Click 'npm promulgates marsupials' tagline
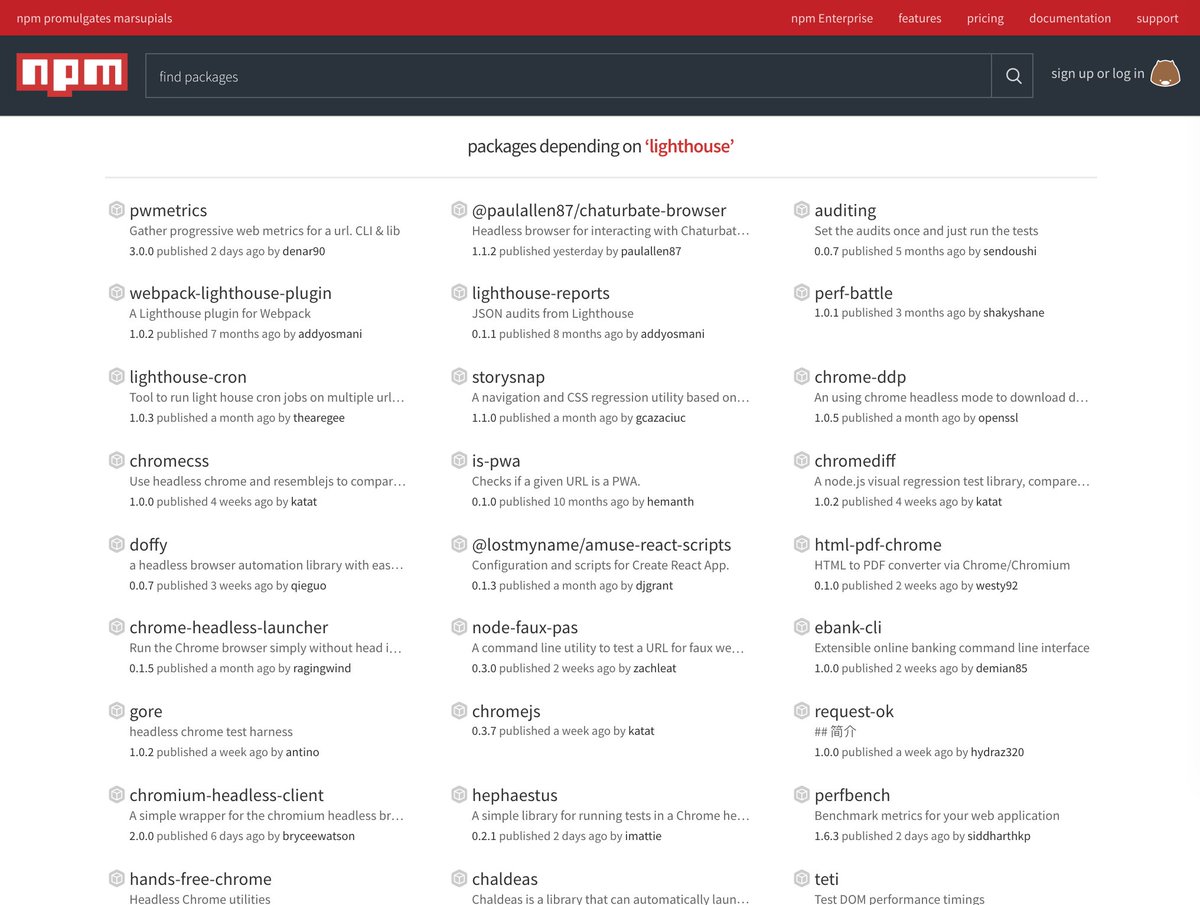Screen dimensions: 1200x905 (94, 18)
